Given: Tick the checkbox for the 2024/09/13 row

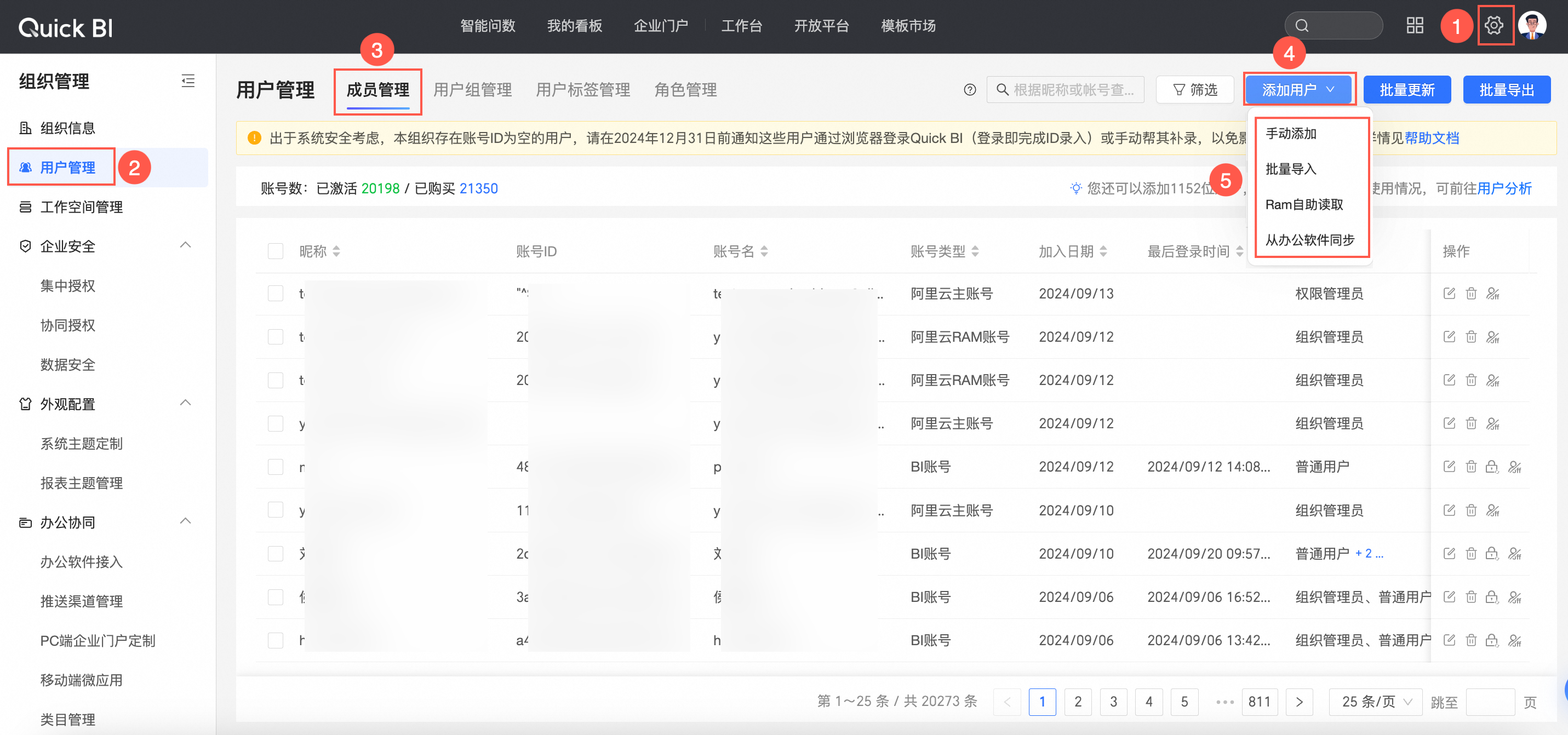Looking at the screenshot, I should [275, 293].
